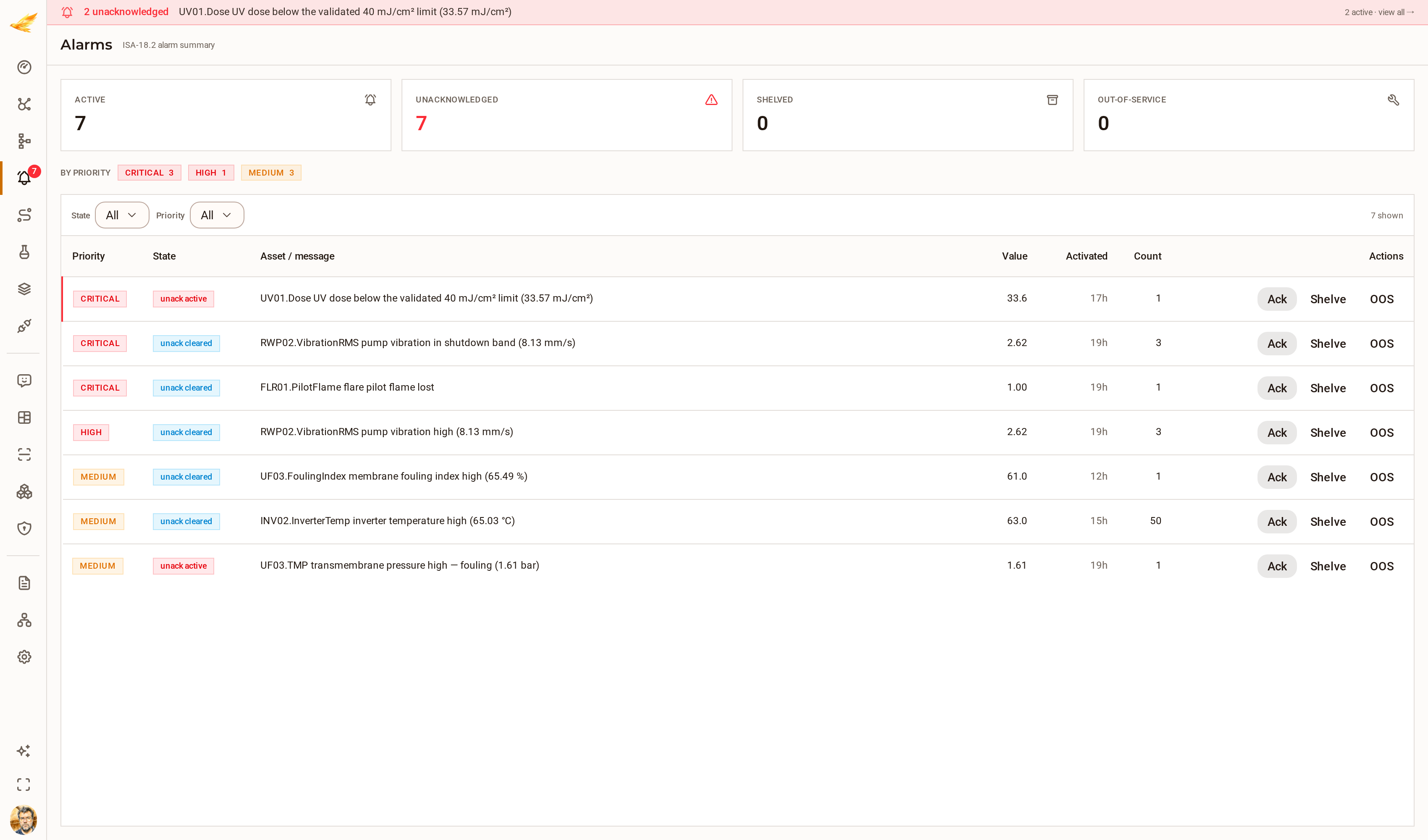This screenshot has height=840, width=1428.
Task: Shelve the RWP02 shutdown band vibration alarm
Action: click(x=1328, y=344)
